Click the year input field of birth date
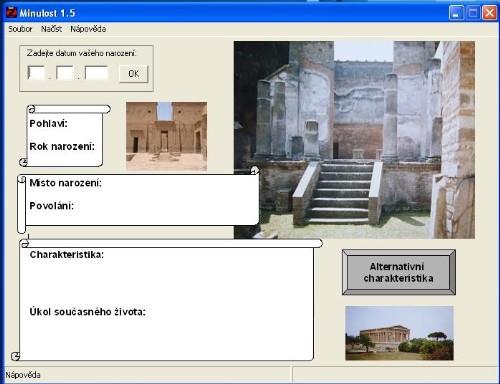500x384 pixels. tap(96, 73)
